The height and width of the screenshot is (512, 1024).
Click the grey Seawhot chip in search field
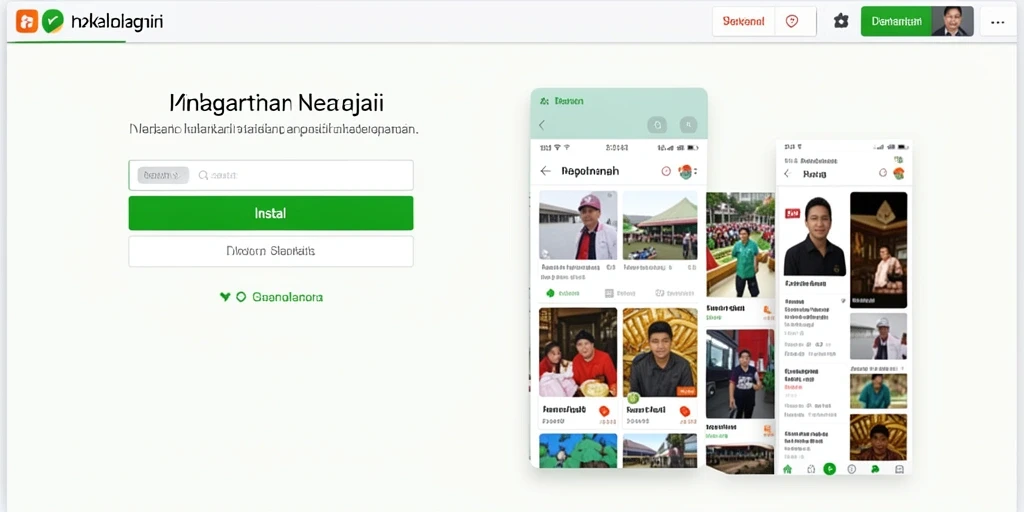tap(163, 175)
